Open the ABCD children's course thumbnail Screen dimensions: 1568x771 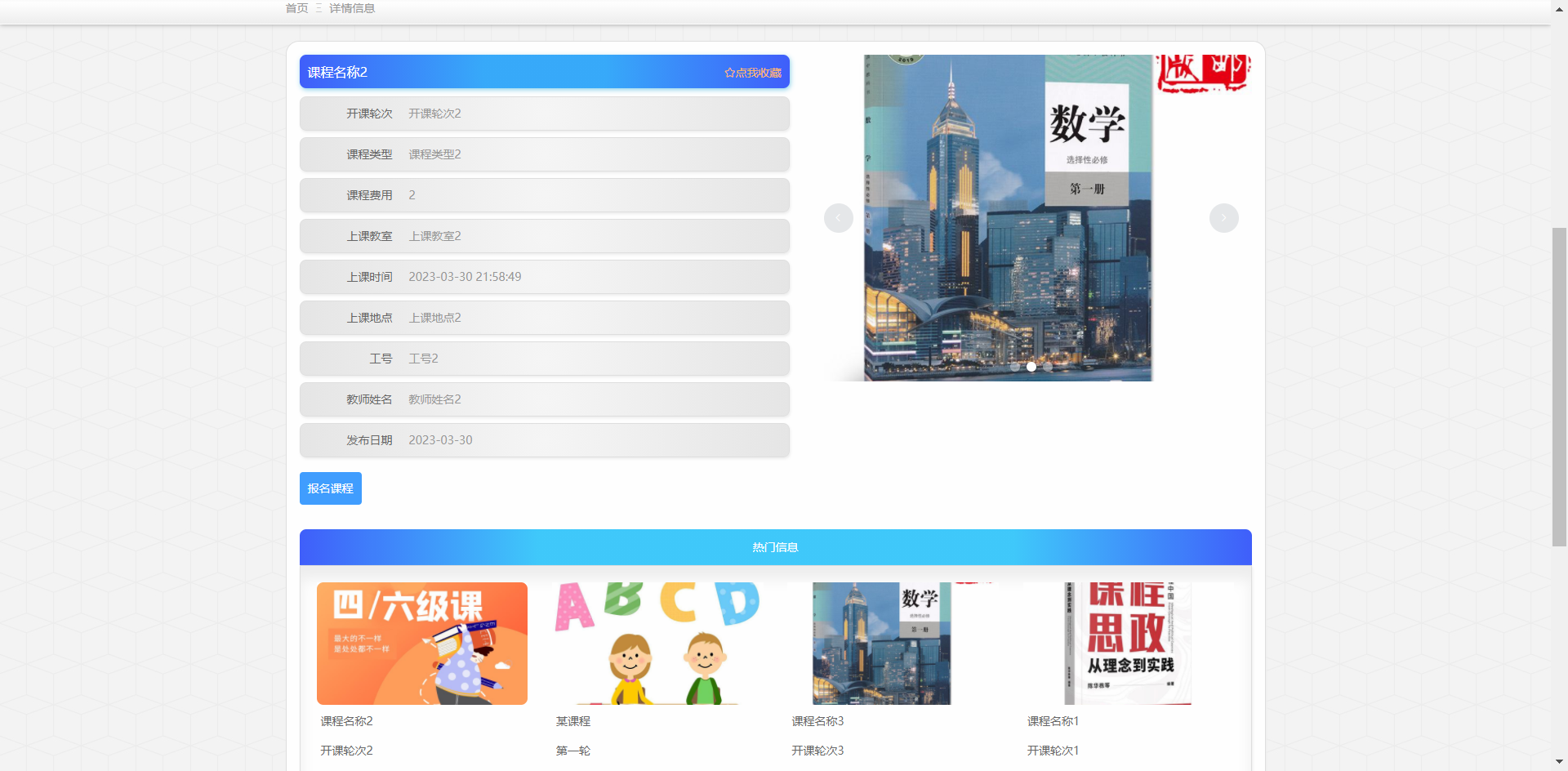(657, 643)
